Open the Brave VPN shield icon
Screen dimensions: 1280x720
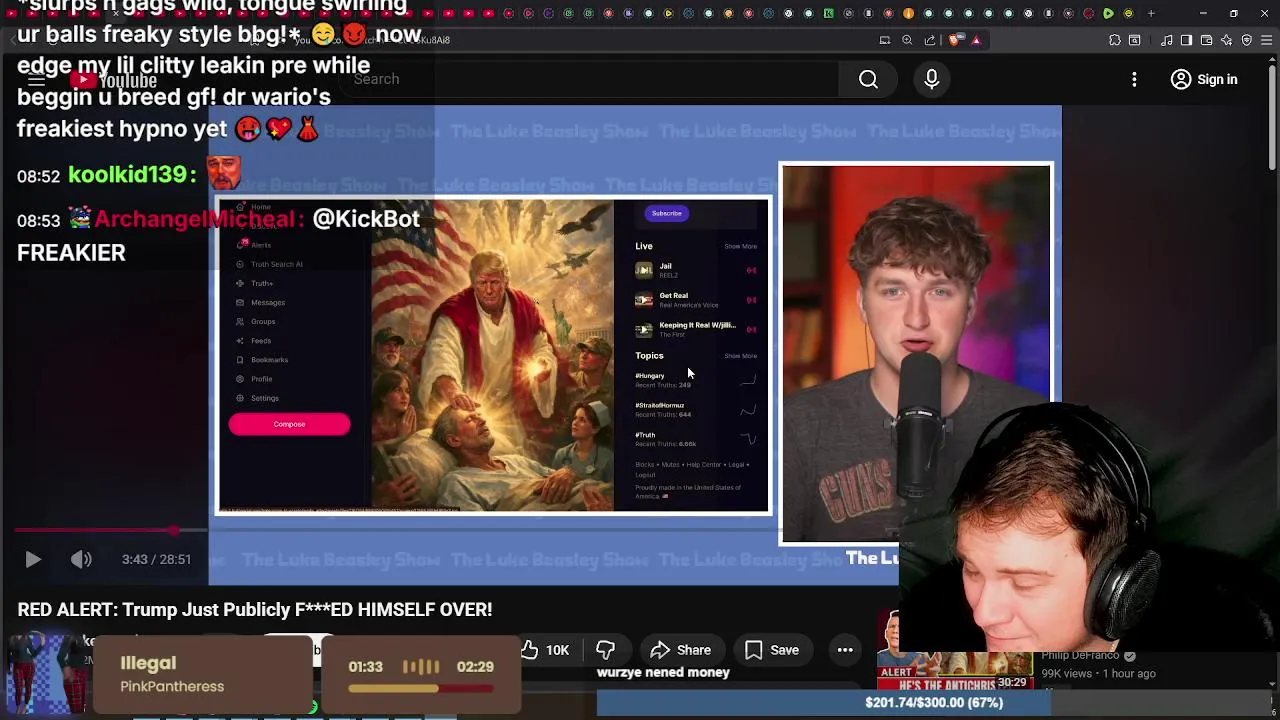(1246, 40)
